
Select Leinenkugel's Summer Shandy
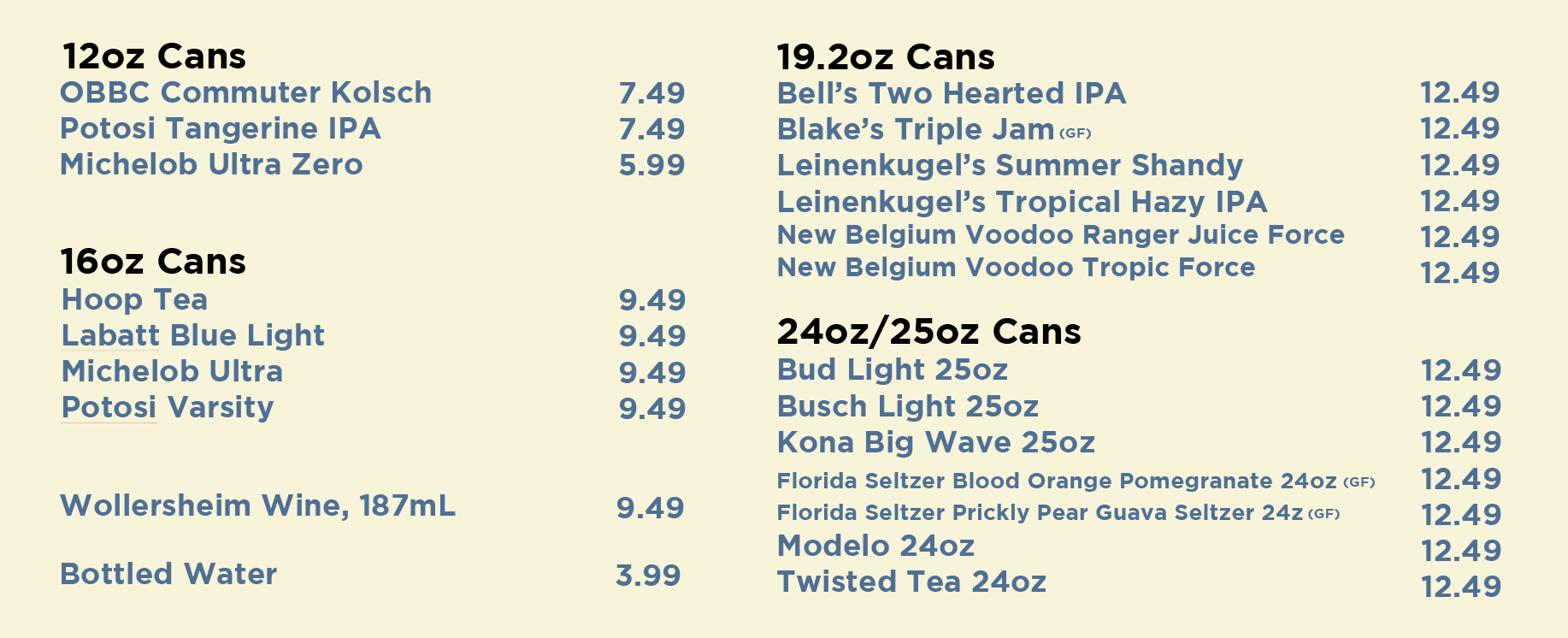point(1011,165)
